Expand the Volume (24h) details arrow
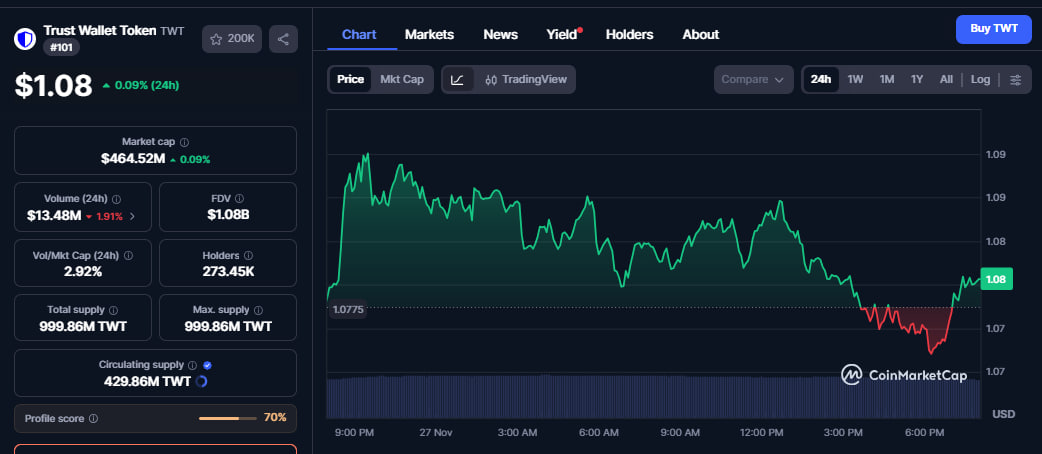Viewport: 1042px width, 454px height. pyautogui.click(x=133, y=215)
